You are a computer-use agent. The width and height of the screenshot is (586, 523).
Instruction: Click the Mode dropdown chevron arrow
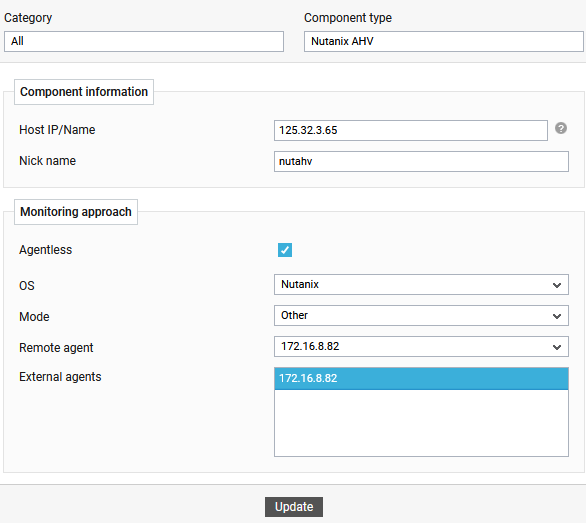(x=557, y=316)
